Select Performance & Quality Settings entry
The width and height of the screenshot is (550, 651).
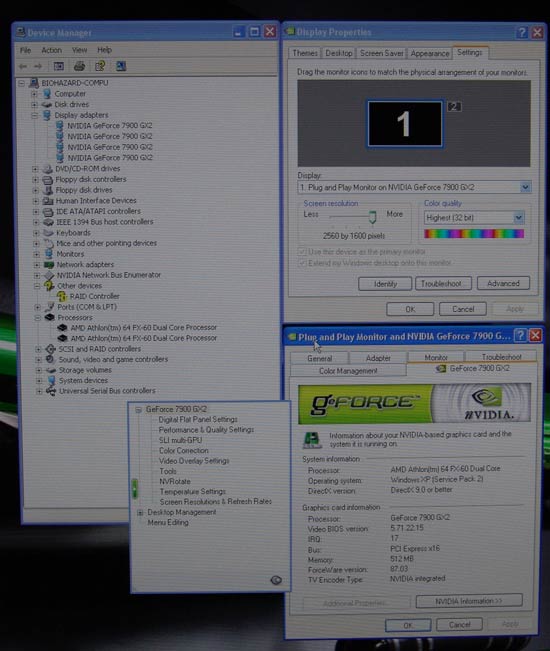click(x=206, y=430)
